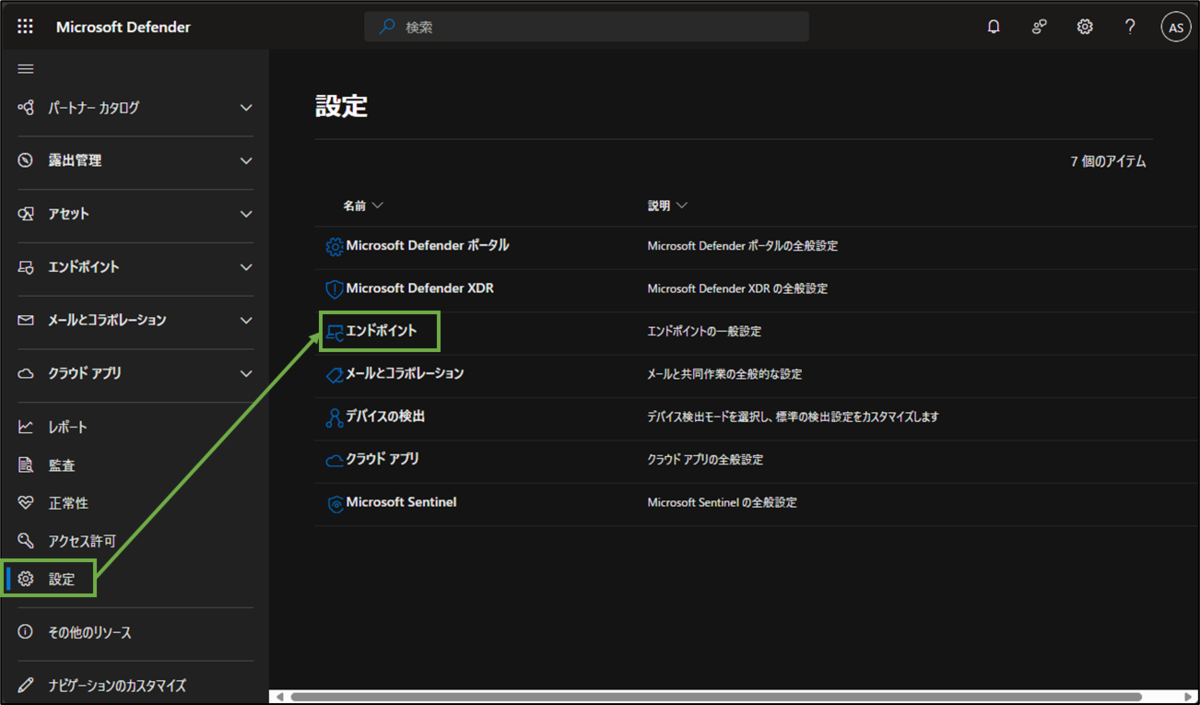Open Microsoft Sentinel settings link
The height and width of the screenshot is (705, 1200).
click(401, 502)
